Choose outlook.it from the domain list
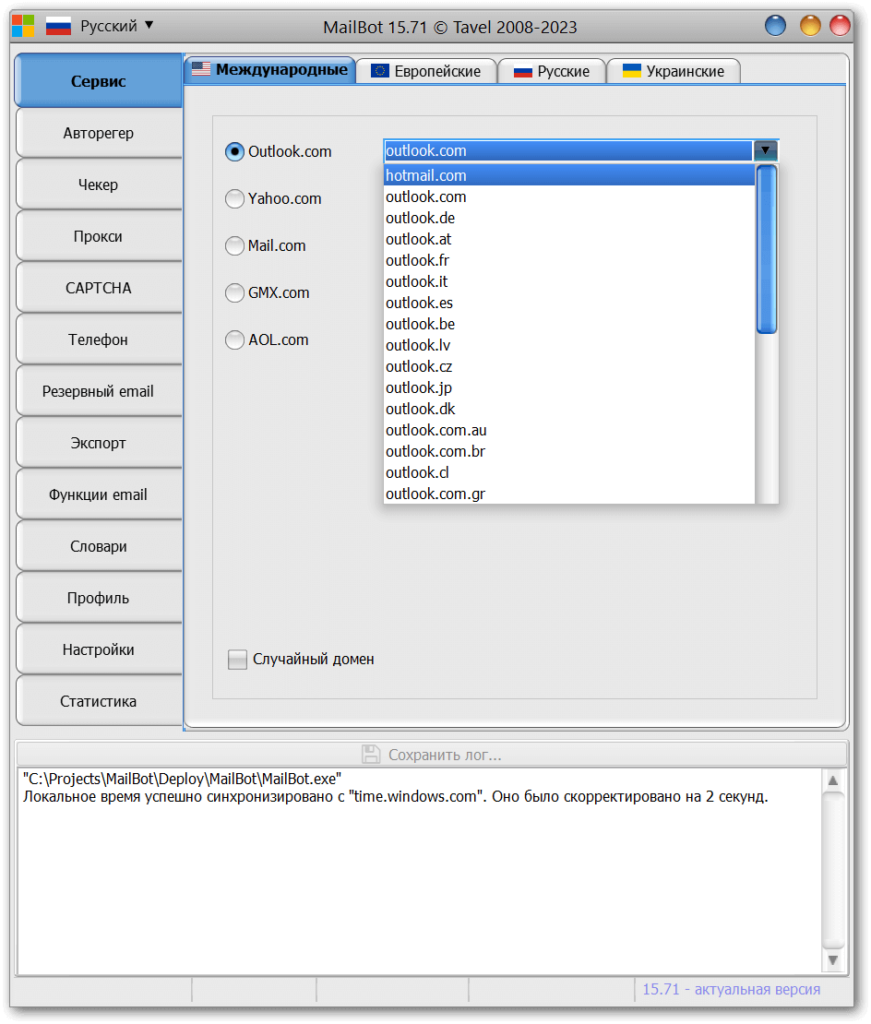 click(x=569, y=281)
